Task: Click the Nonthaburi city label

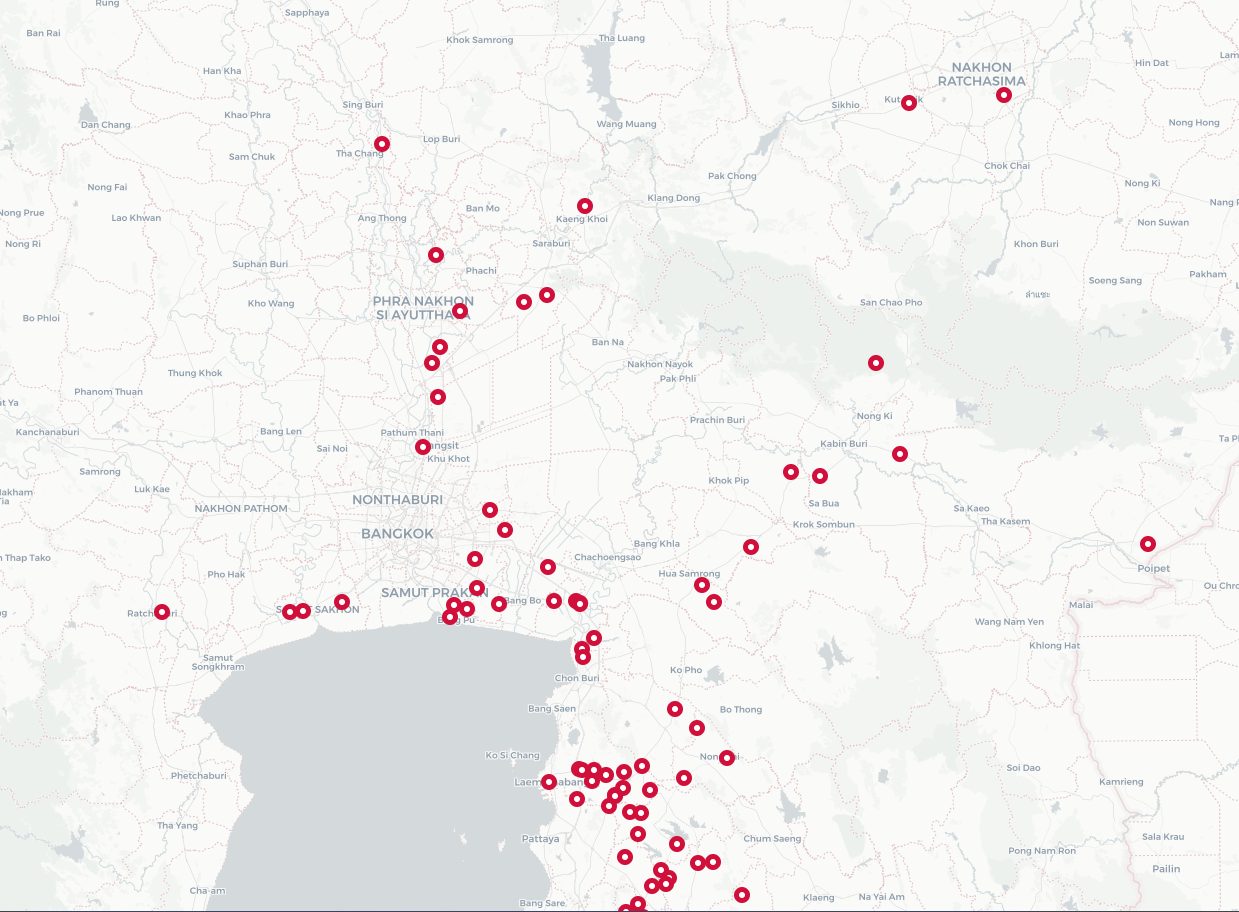Action: click(397, 499)
